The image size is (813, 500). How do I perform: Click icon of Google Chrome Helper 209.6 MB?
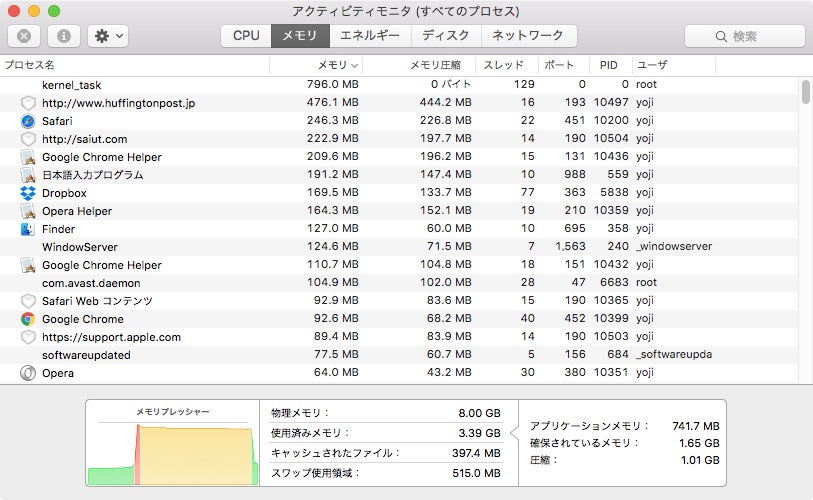tap(28, 157)
